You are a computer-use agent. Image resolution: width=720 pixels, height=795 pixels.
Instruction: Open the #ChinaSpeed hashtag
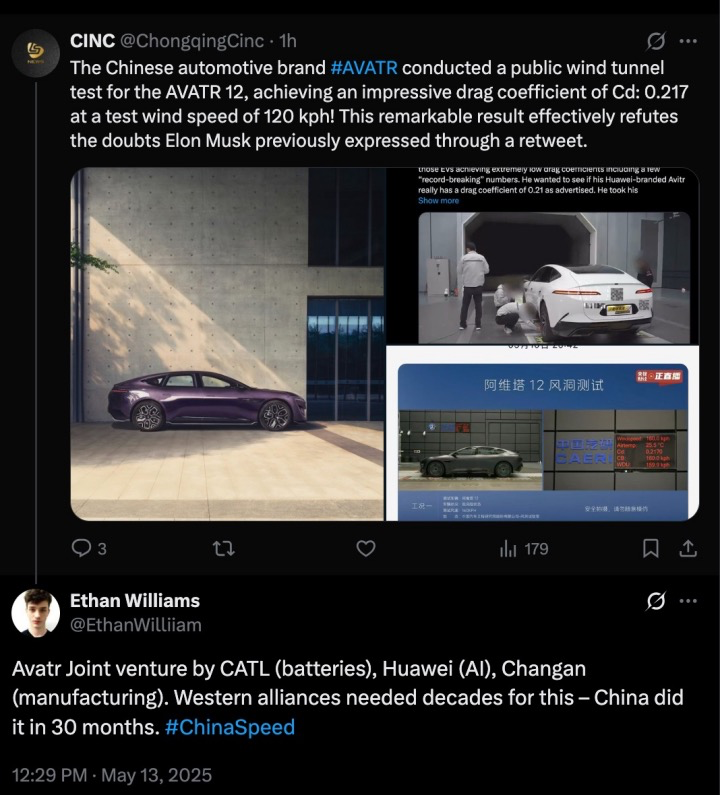230,727
